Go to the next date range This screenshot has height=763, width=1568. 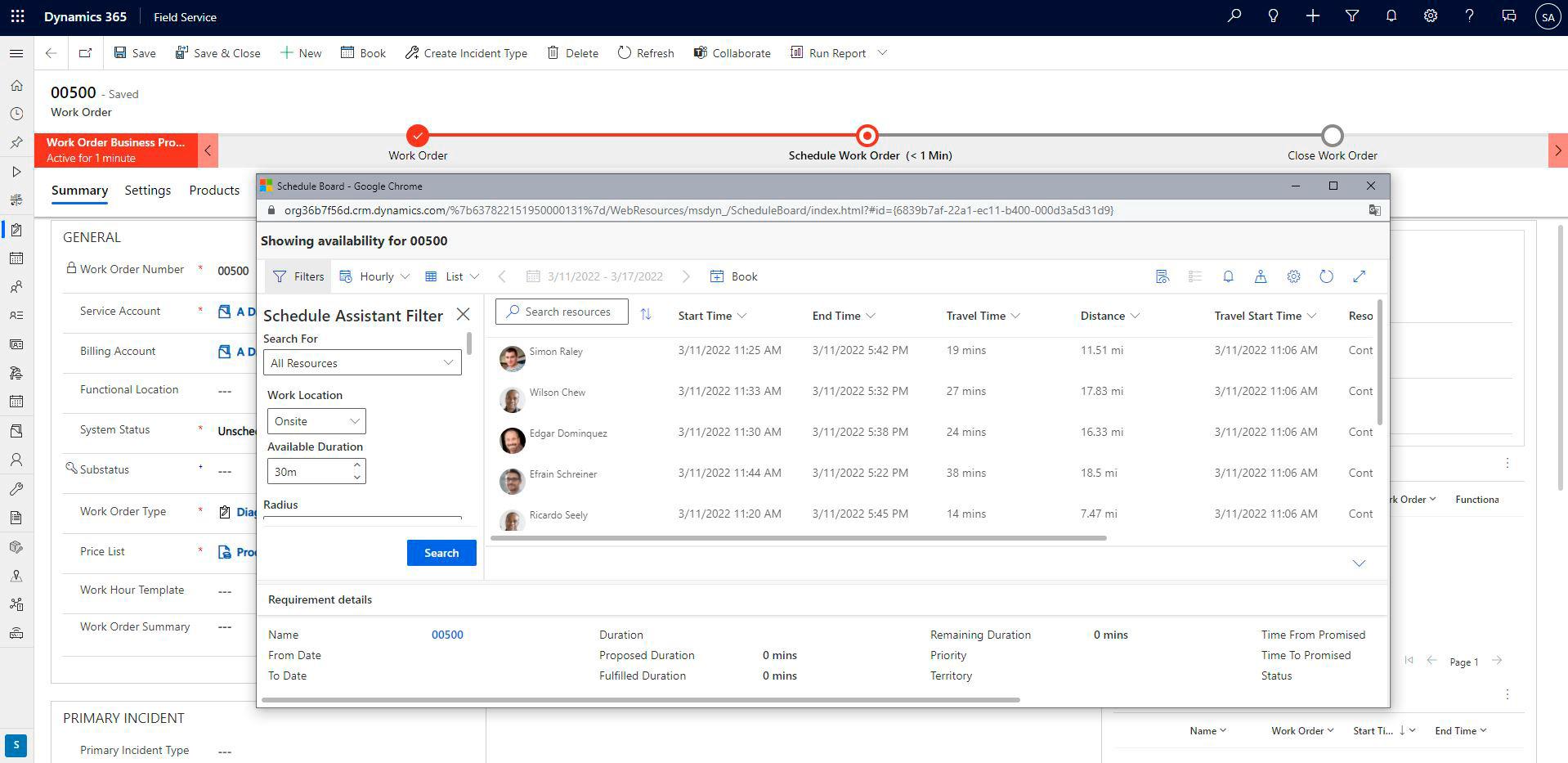click(686, 276)
